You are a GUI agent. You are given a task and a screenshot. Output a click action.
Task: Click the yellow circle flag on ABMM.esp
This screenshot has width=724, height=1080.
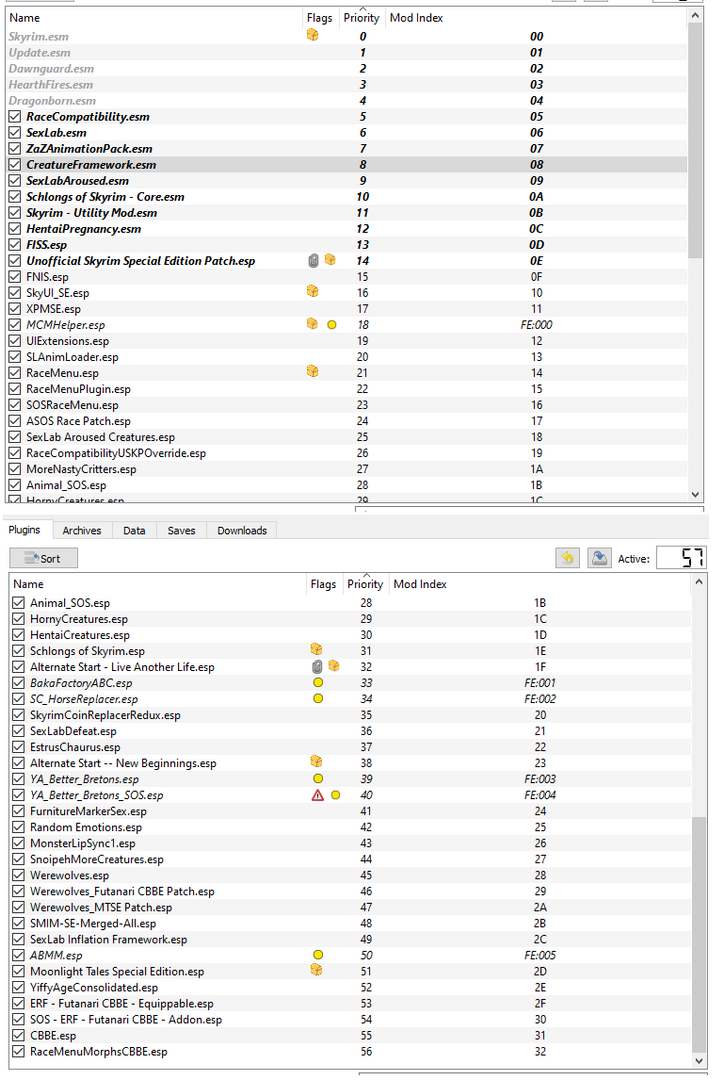318,955
